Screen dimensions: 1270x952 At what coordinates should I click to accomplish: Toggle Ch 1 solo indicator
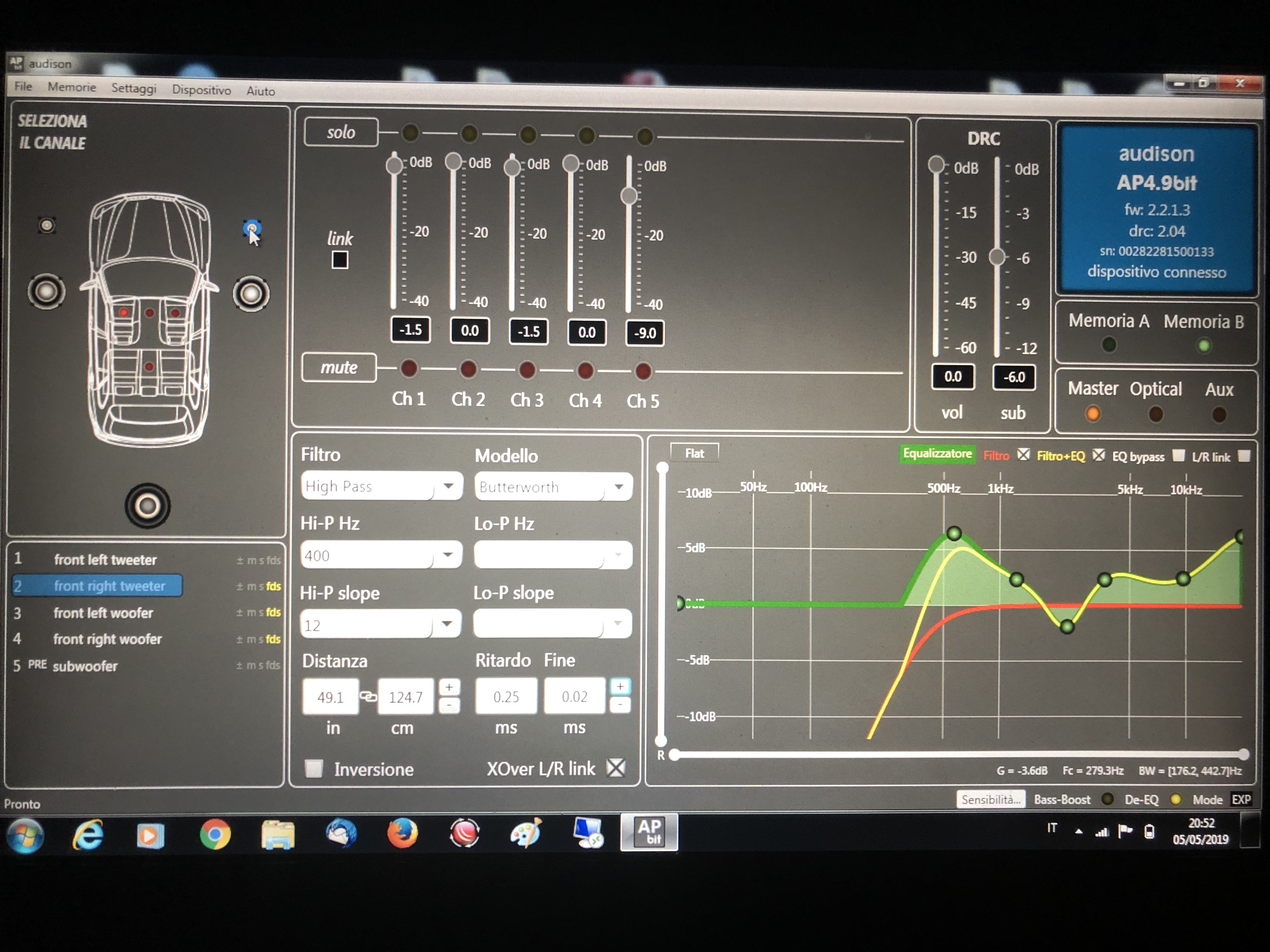point(410,133)
